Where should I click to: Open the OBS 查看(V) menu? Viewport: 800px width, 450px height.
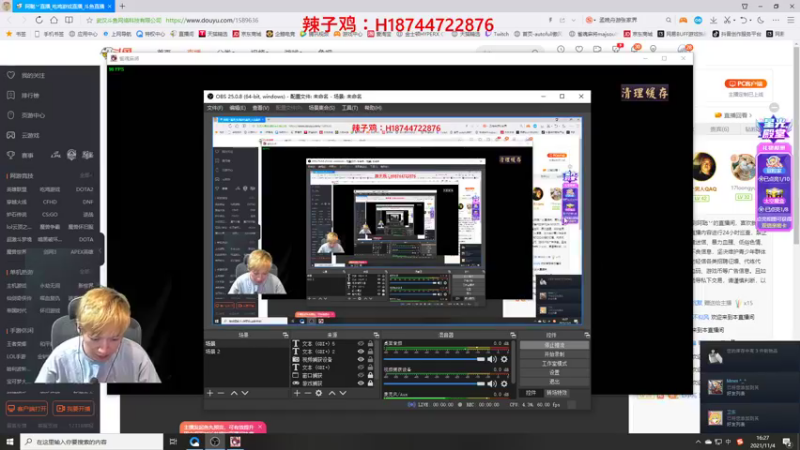(x=260, y=108)
